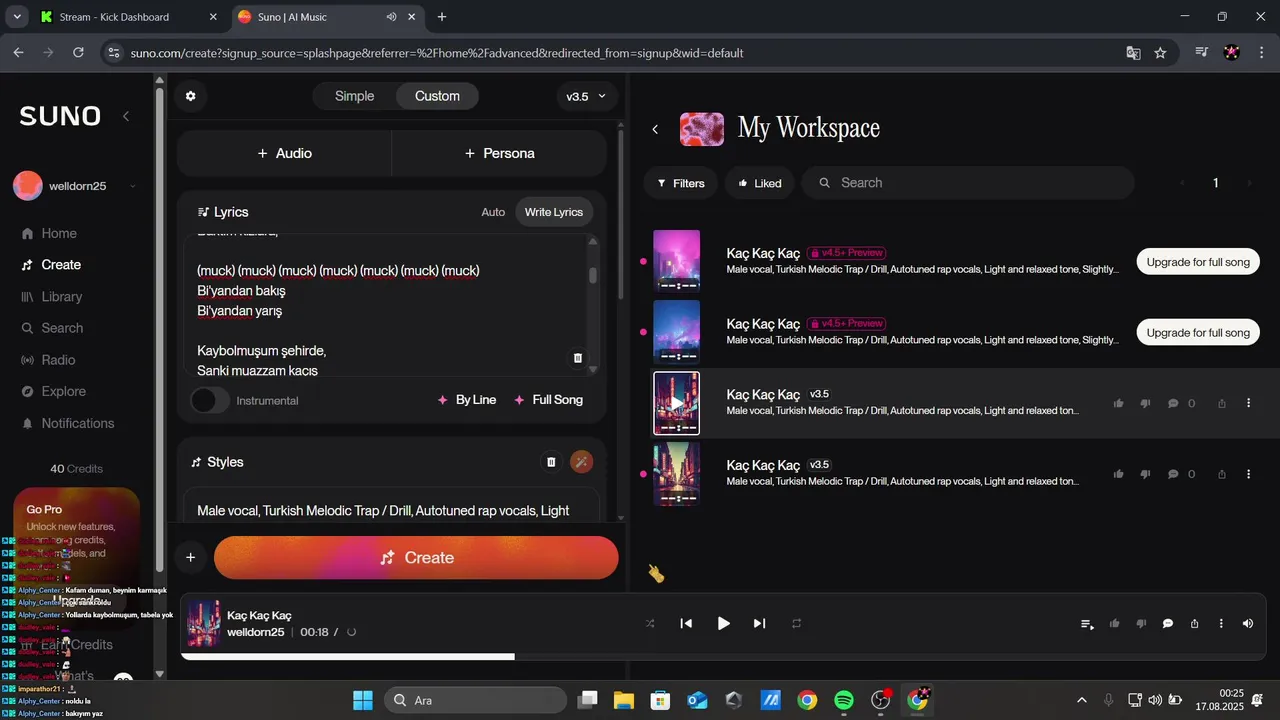Generate lyrics By Line
The width and height of the screenshot is (1280, 720).
click(466, 400)
